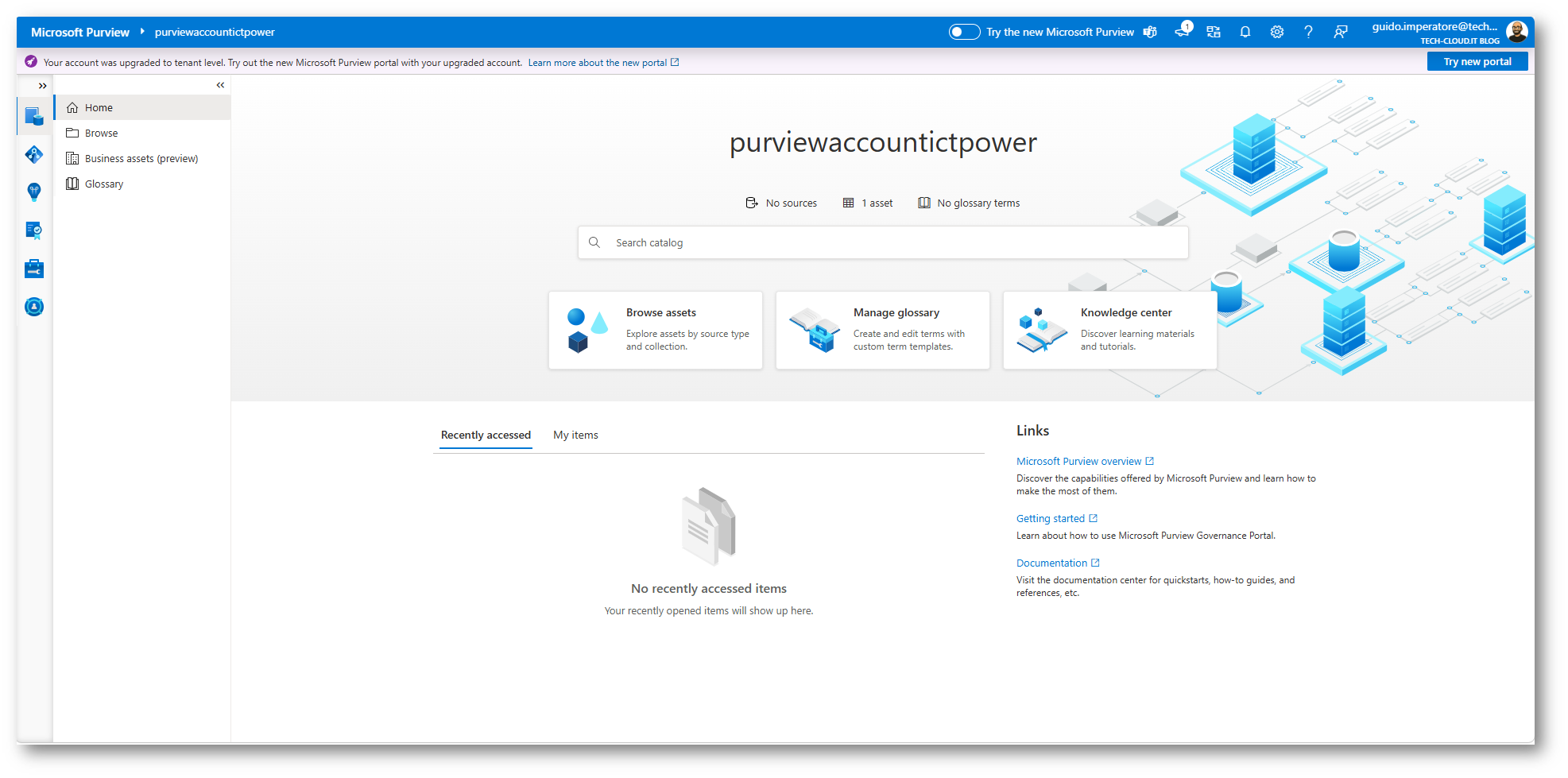Expand the purviewaccountictpower breadcrumb arrow
Viewport: 1568px width, 778px height.
click(x=142, y=32)
